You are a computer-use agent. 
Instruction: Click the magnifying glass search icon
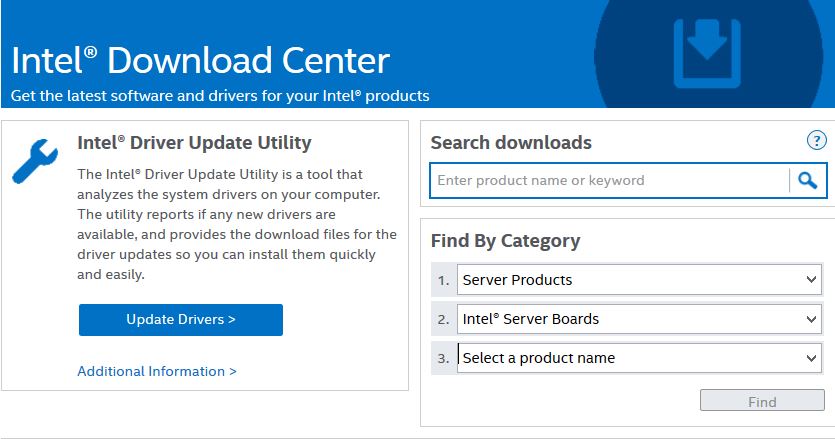tap(808, 181)
